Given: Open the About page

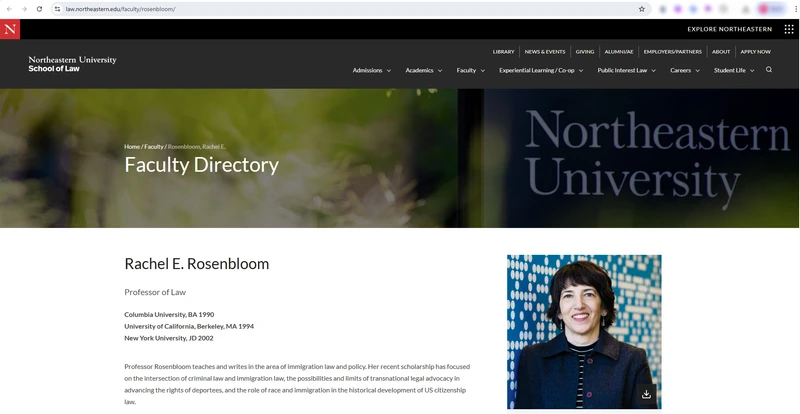Looking at the screenshot, I should pos(721,52).
